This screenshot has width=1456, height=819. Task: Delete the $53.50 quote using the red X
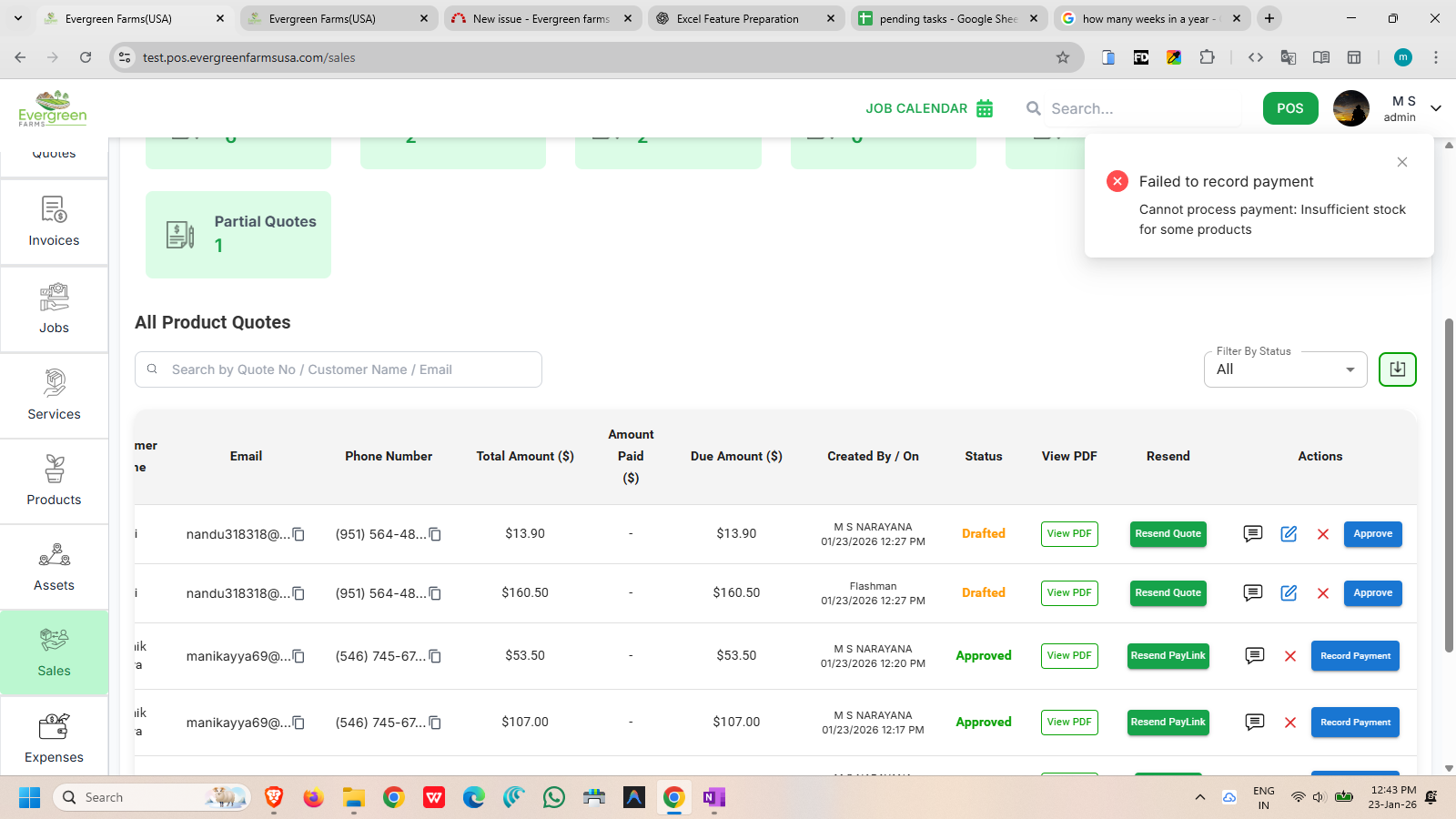1289,656
